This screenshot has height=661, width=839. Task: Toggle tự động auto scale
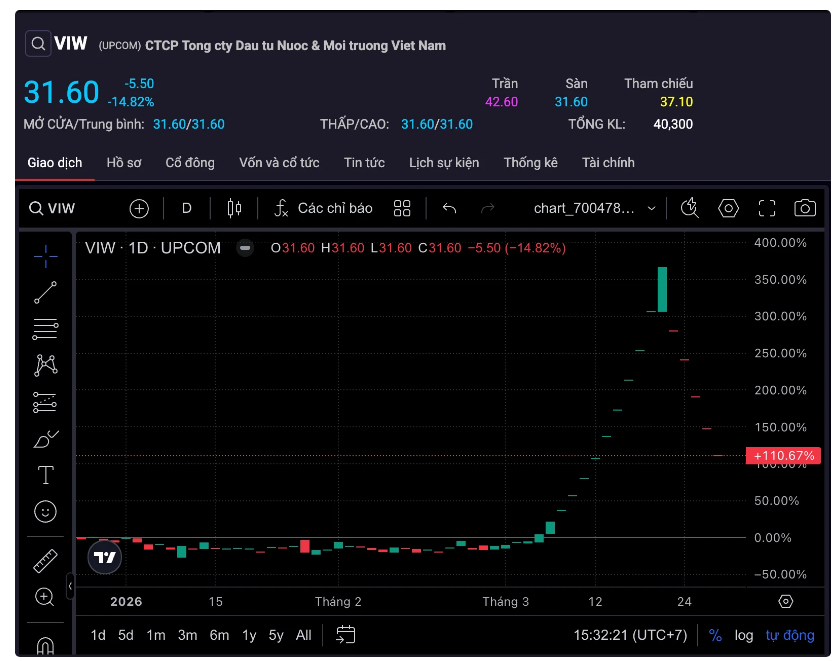point(790,635)
